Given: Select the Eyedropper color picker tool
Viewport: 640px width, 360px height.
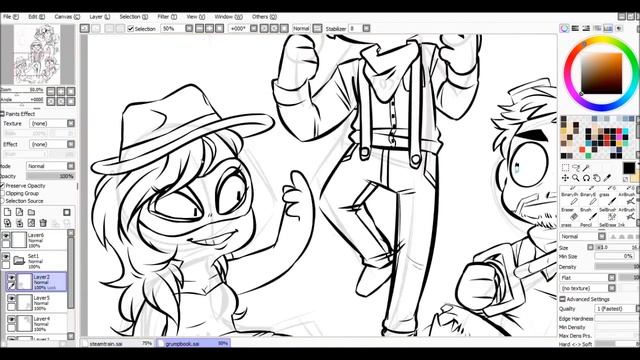Looking at the screenshot, I should tap(607, 178).
